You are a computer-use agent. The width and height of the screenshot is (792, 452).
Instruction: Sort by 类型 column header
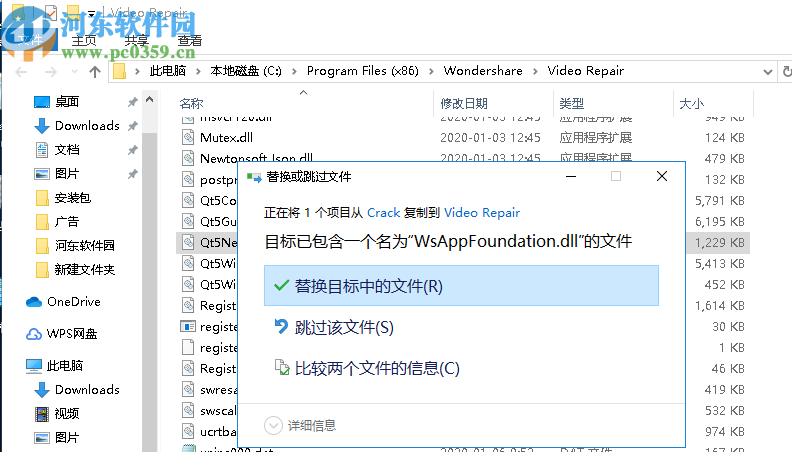[572, 104]
